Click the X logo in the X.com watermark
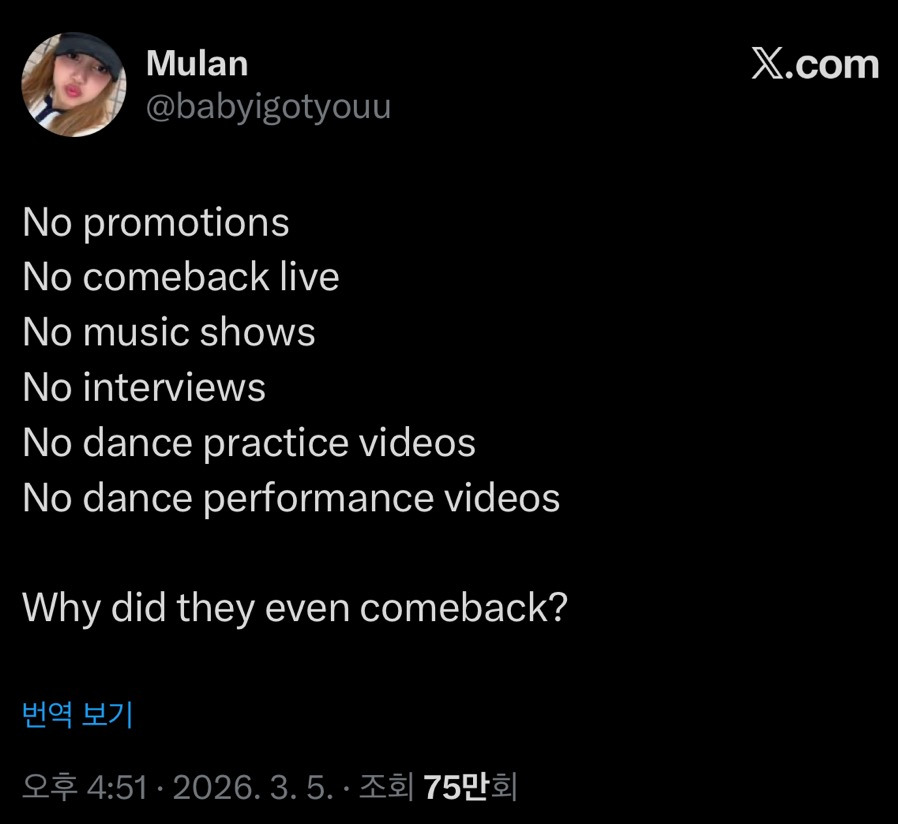Viewport: 898px width, 824px height. point(768,66)
